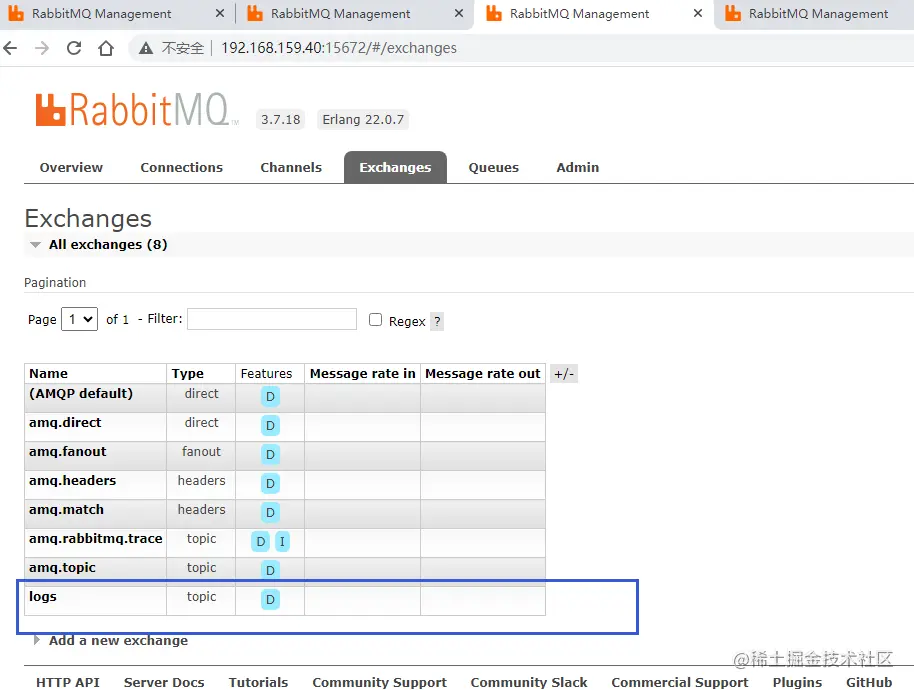Viewport: 914px width, 690px height.
Task: Click the D badge for (AMQP default)
Action: (x=270, y=397)
